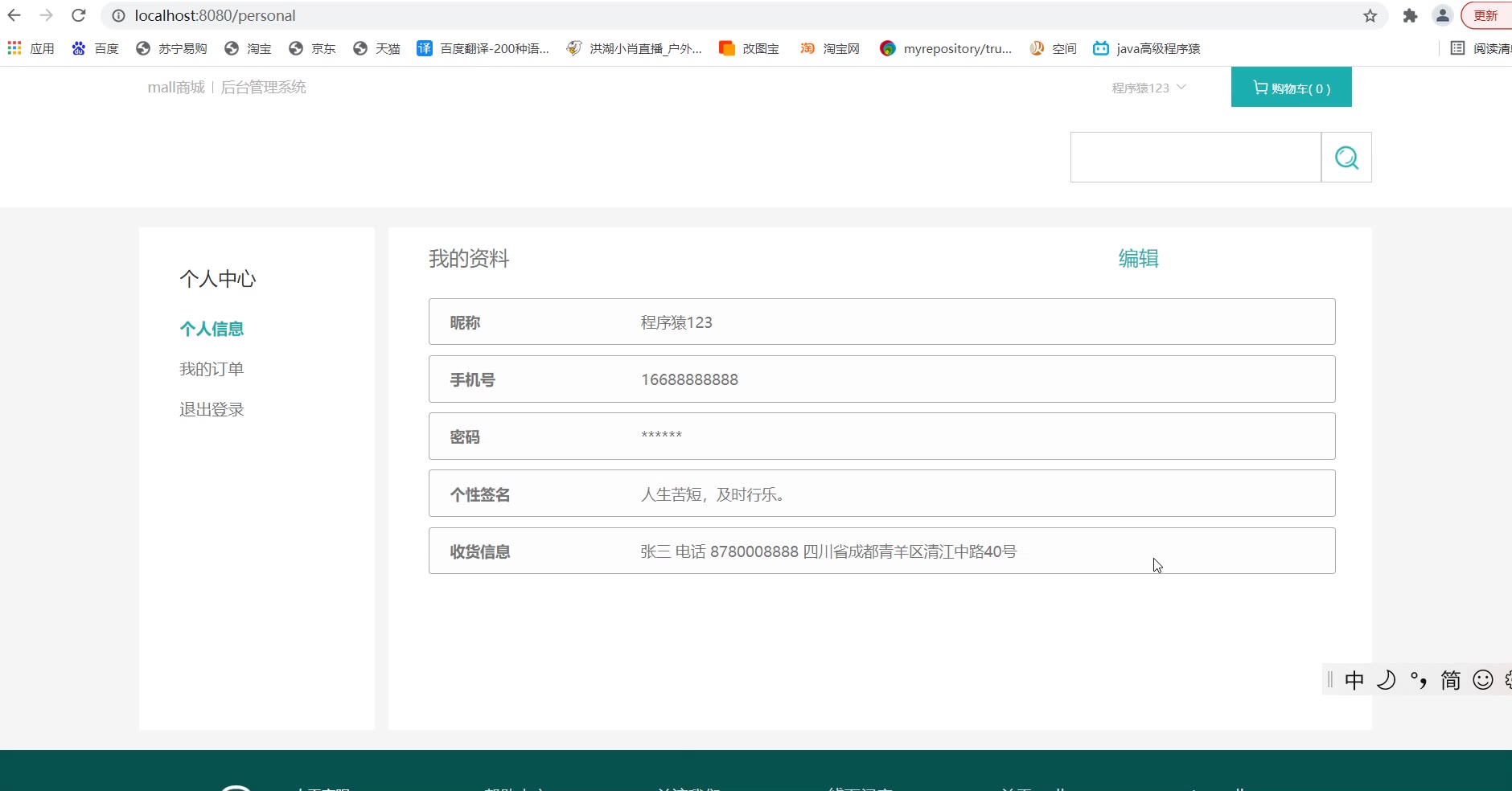Toggle the IME moon half-width mode
This screenshot has height=791, width=1512.
click(x=1386, y=680)
